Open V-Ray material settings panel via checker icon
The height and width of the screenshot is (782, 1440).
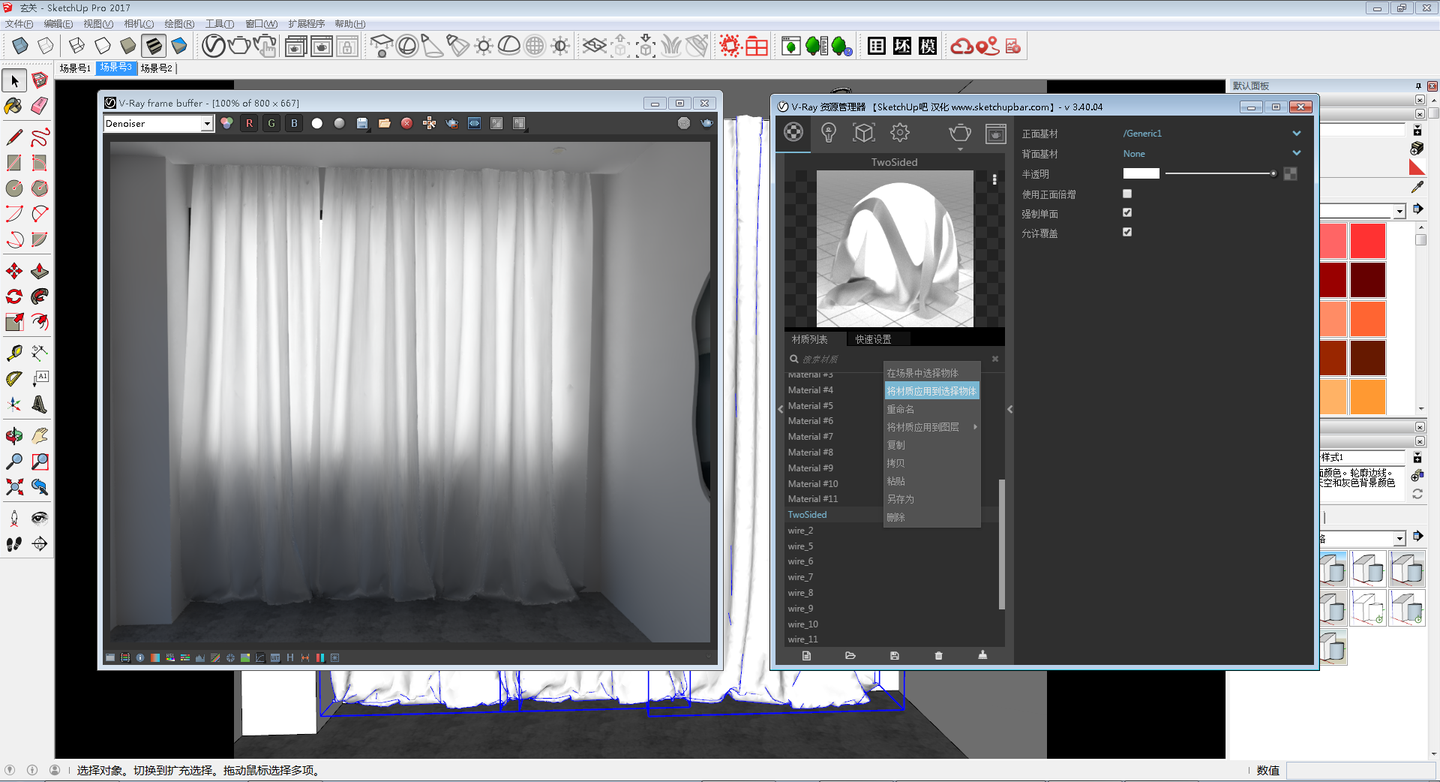(793, 131)
